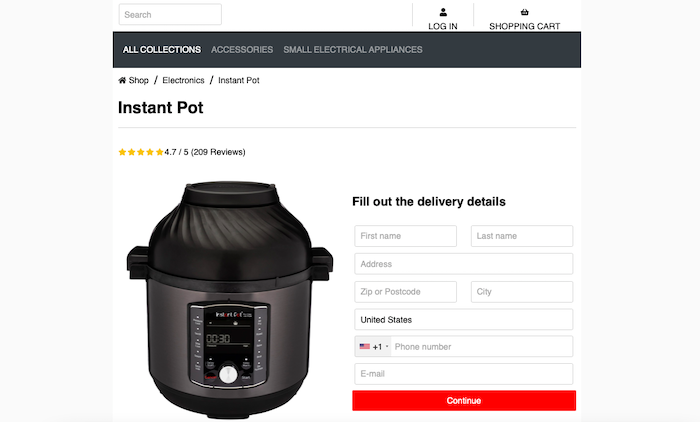700x422 pixels.
Task: Open the shopping cart basket icon
Action: point(525,13)
